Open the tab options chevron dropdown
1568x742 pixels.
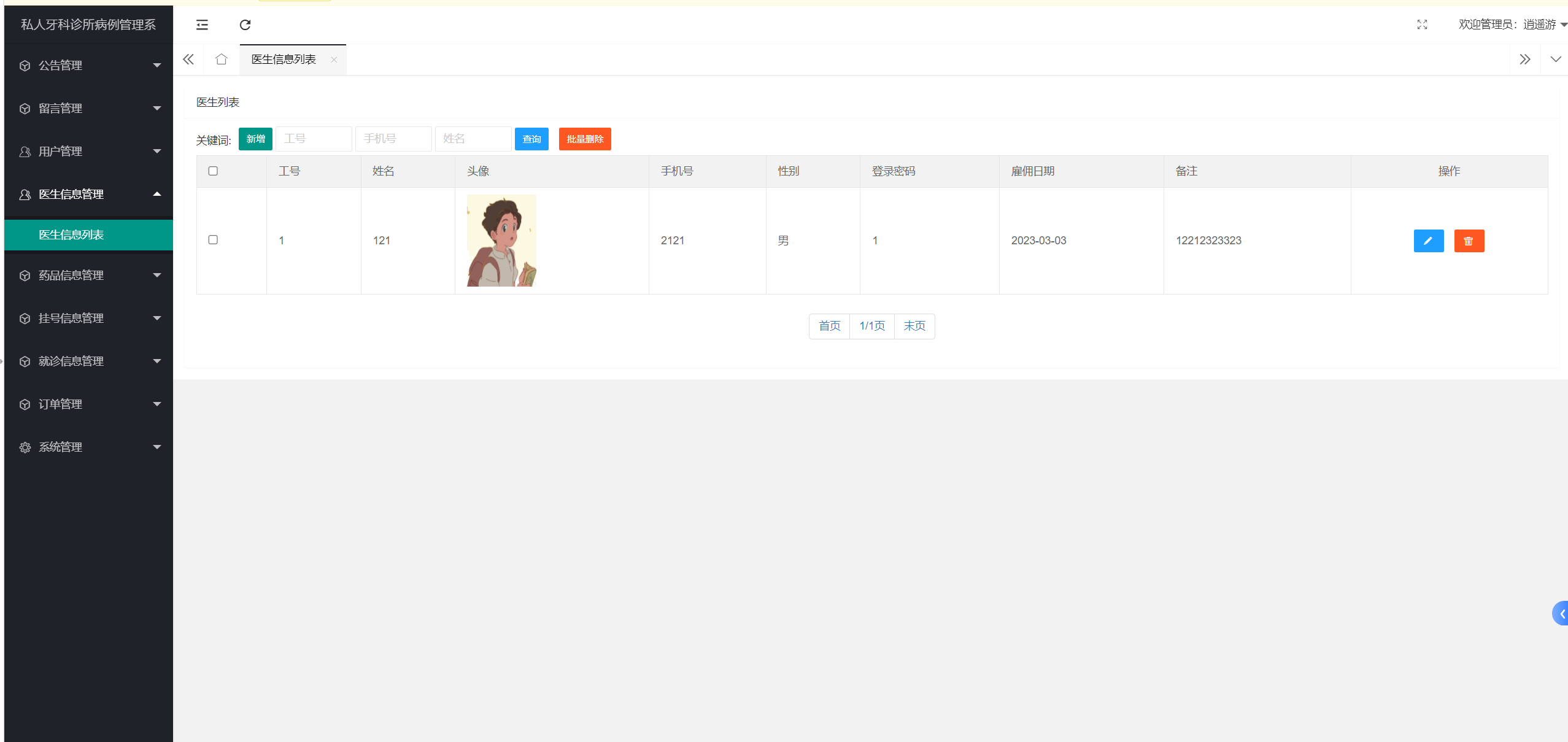click(1555, 60)
